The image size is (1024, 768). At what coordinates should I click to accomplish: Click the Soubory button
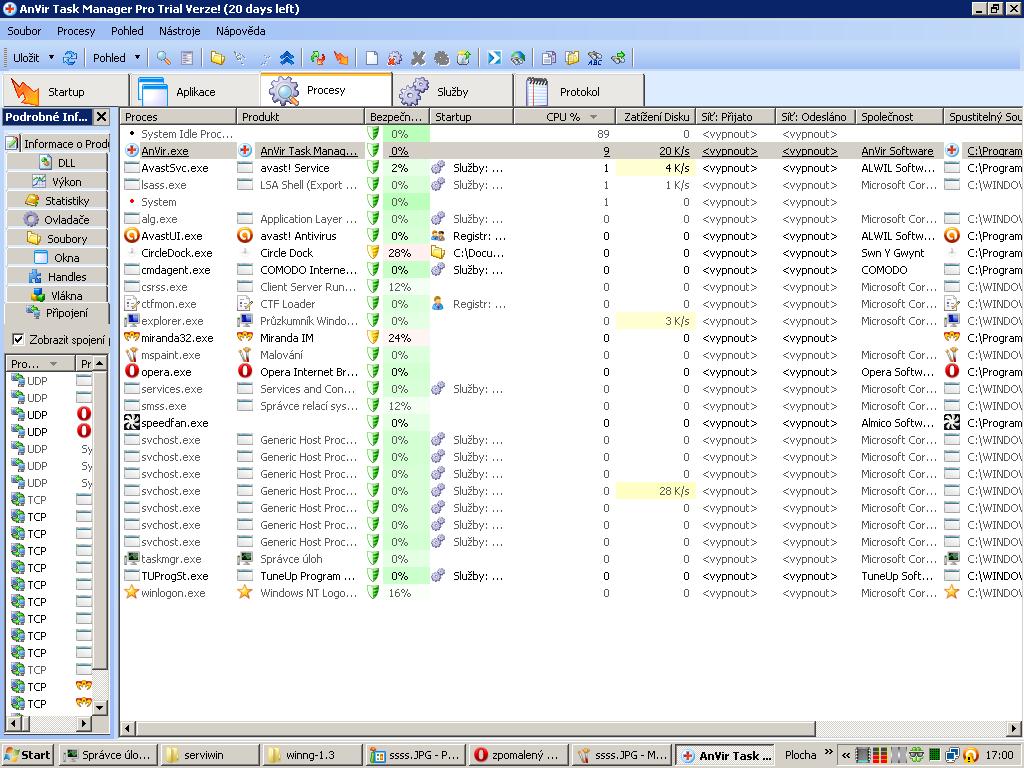coord(57,238)
